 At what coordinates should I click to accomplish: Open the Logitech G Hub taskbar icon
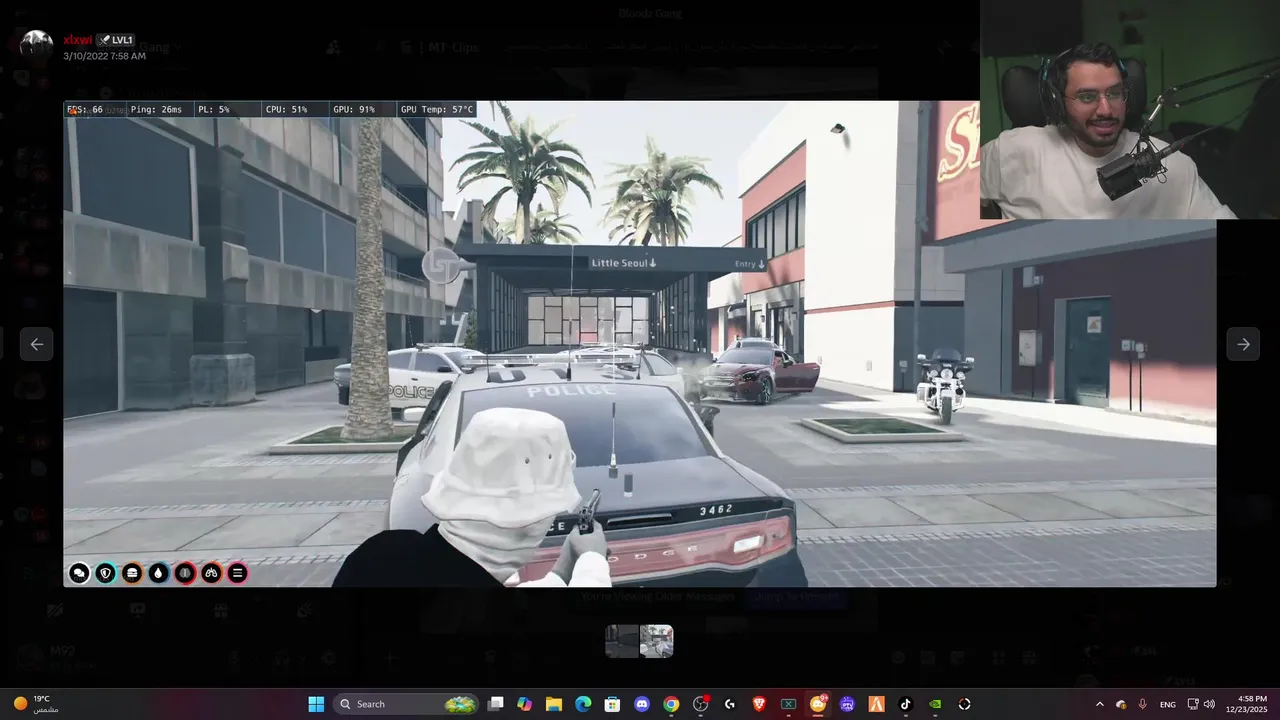[x=730, y=704]
